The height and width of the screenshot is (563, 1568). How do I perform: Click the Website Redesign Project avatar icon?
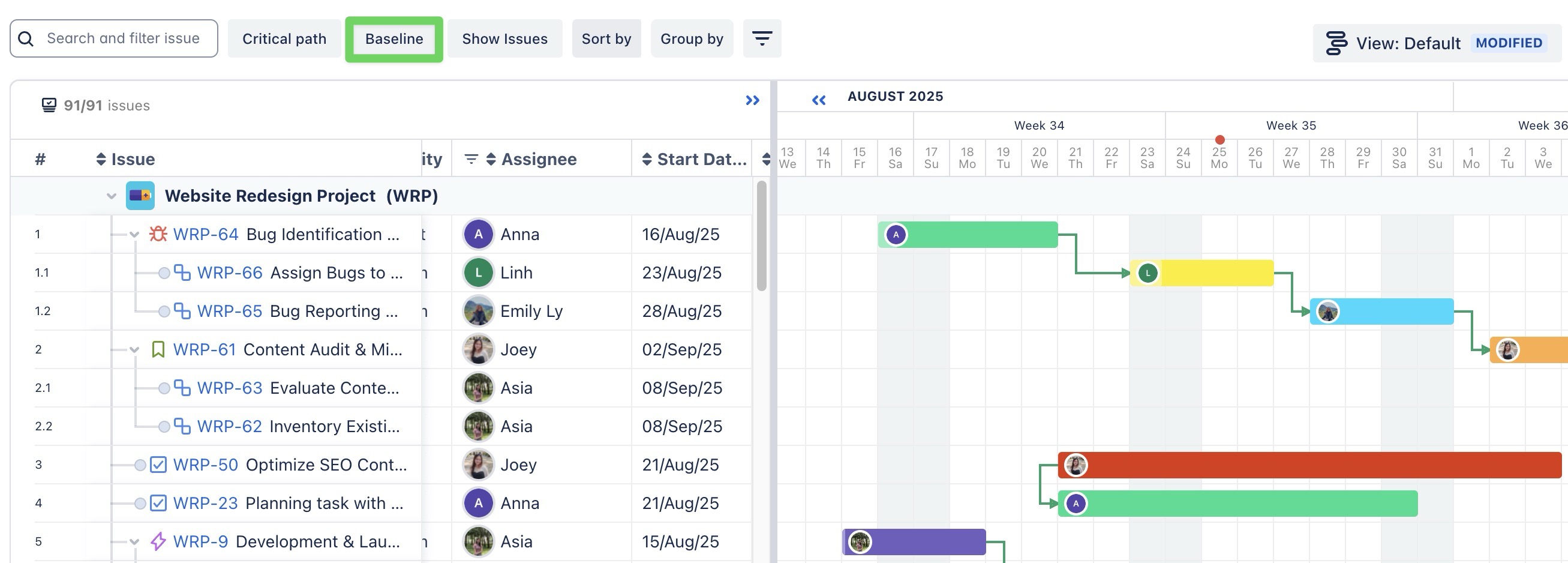[140, 196]
